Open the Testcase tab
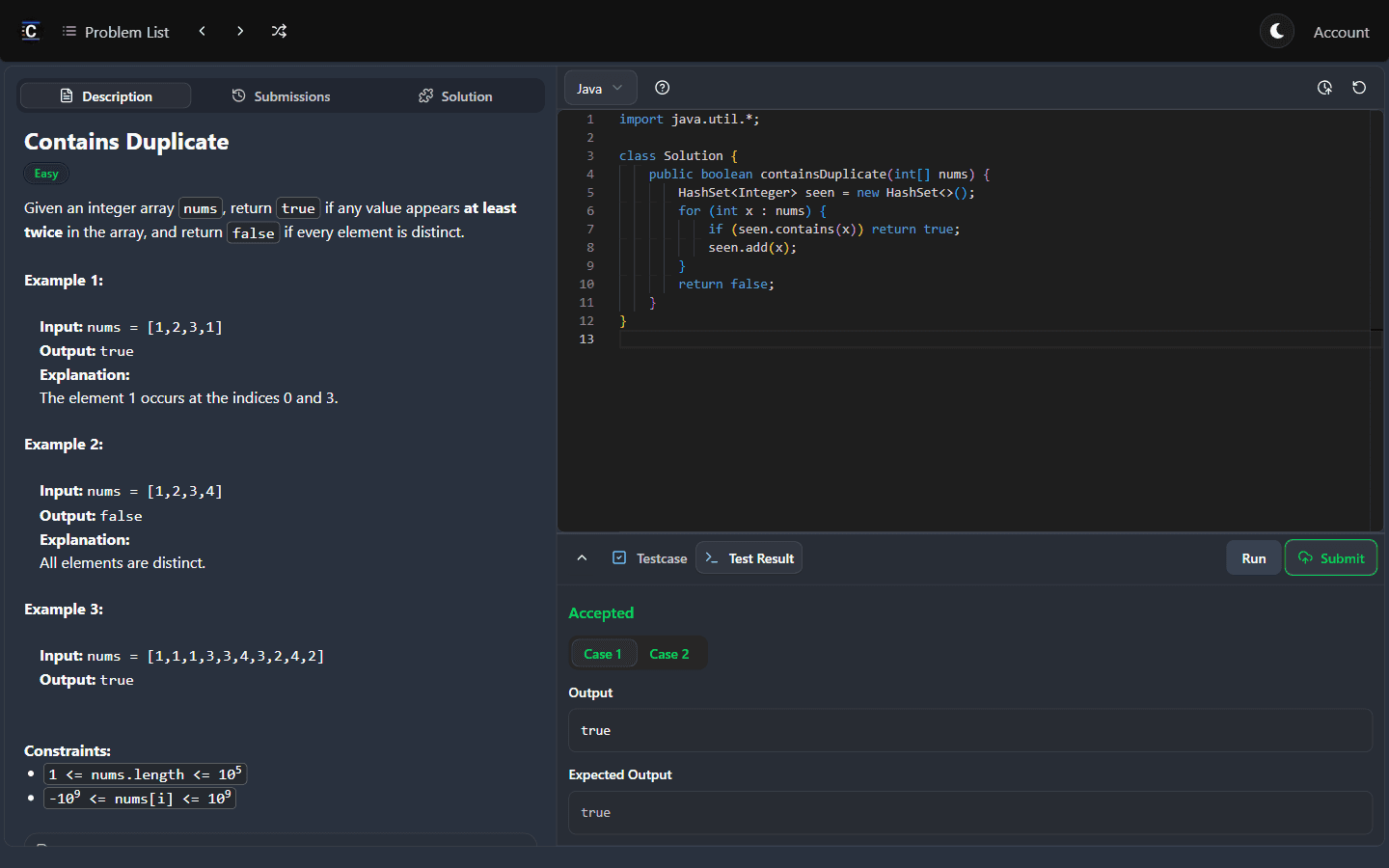 (650, 557)
